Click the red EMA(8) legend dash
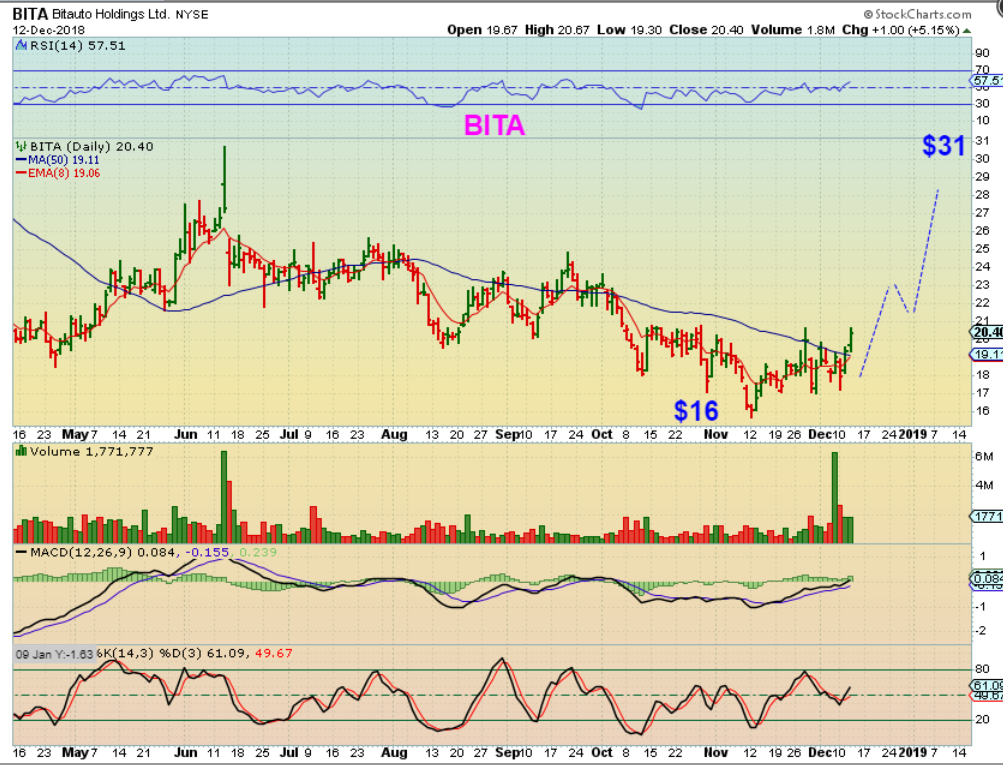Viewport: 1003px width, 765px height. tap(19, 173)
